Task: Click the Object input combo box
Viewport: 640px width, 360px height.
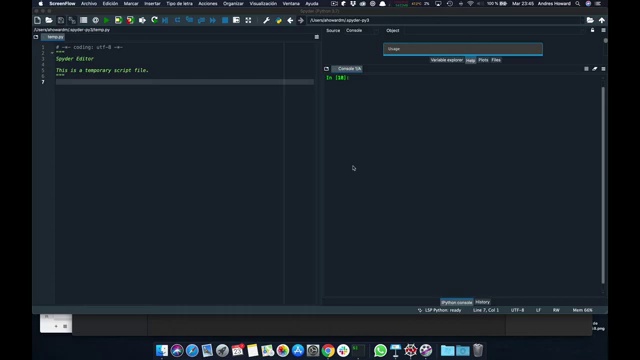Action: 494,30
